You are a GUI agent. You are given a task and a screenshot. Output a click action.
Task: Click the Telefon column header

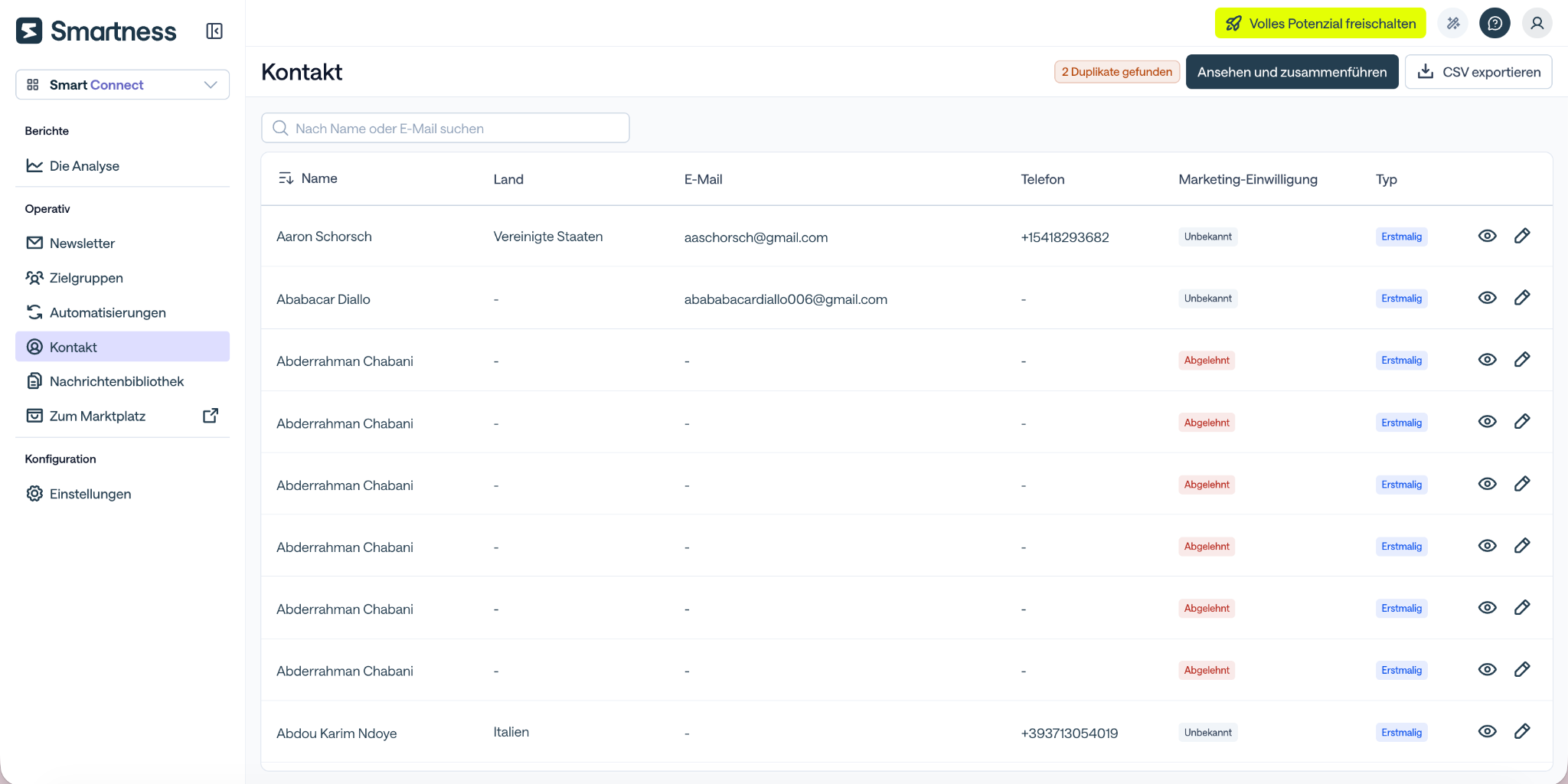tap(1042, 179)
